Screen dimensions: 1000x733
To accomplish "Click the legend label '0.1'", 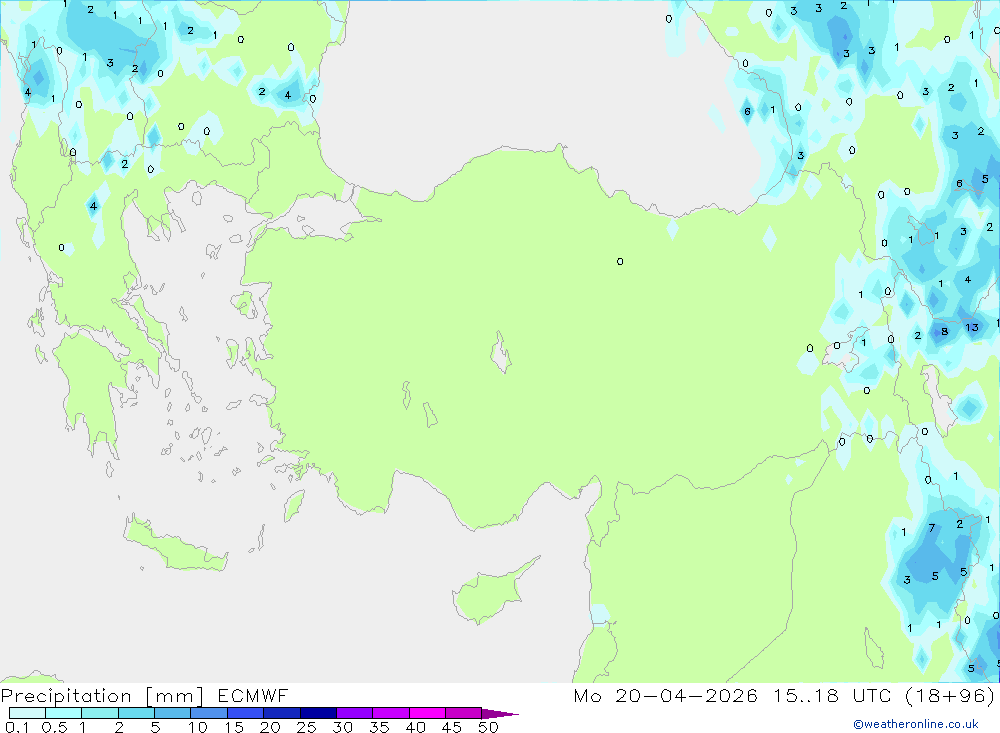I will tap(17, 727).
